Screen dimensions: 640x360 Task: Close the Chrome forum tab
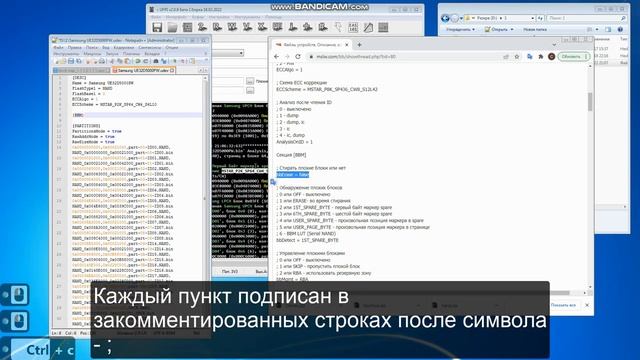(x=347, y=44)
